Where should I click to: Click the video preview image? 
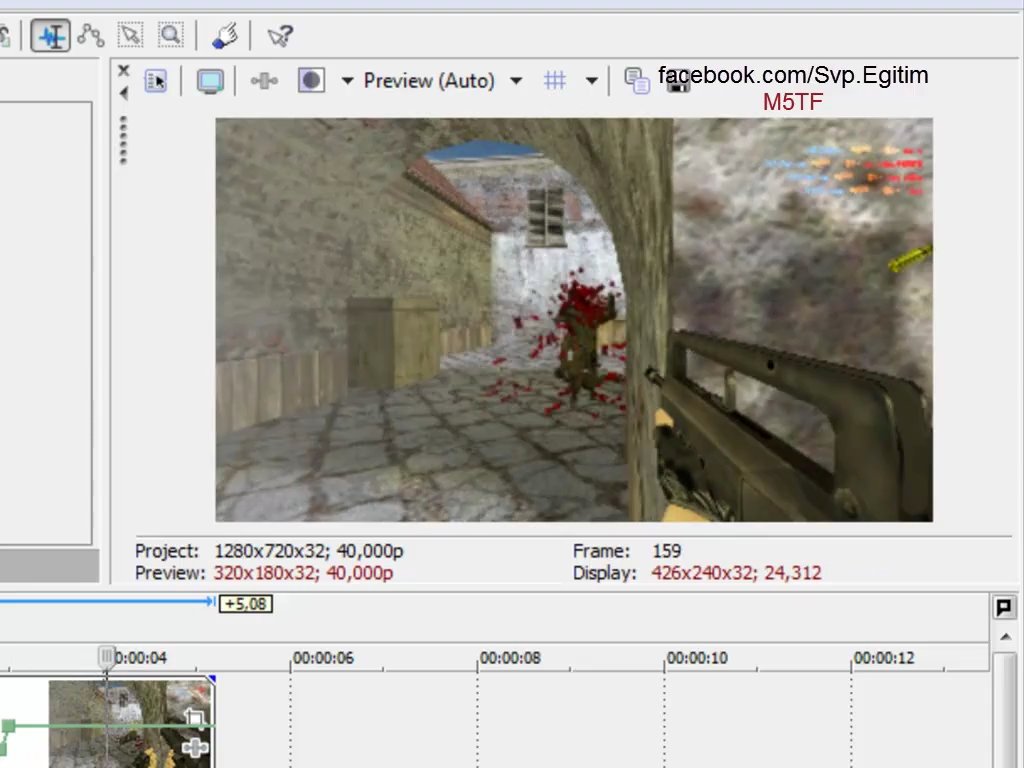574,319
